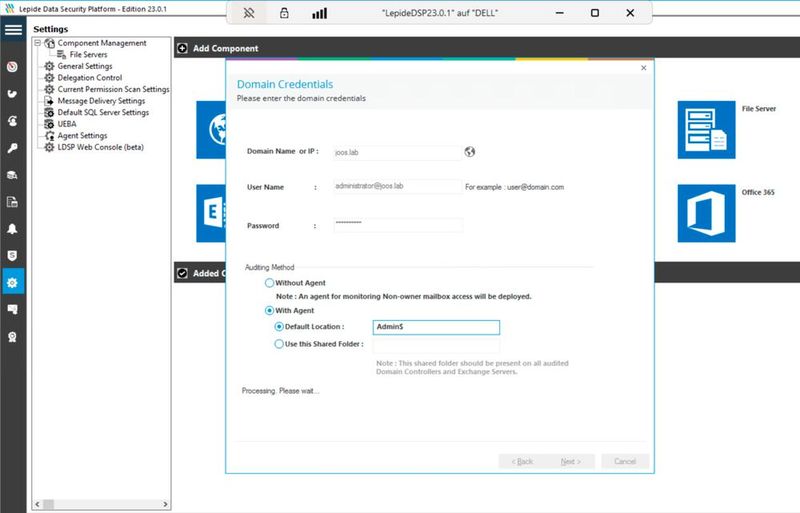Select the With Agent radio button
The image size is (800, 513).
[x=269, y=310]
